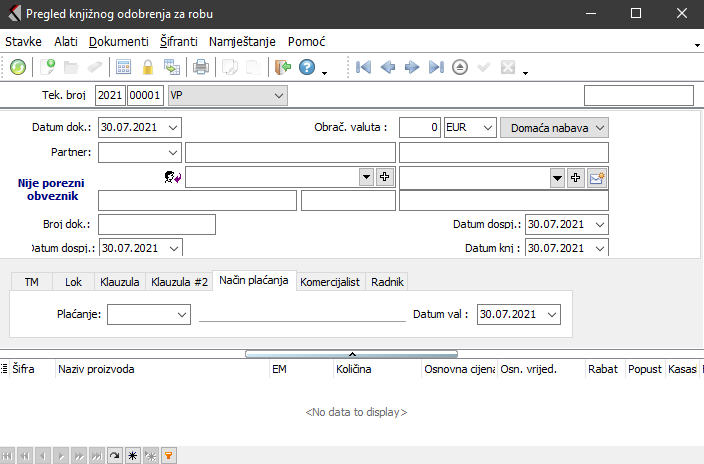This screenshot has height=464, width=704.
Task: Open help with blue question mark icon
Action: click(307, 67)
